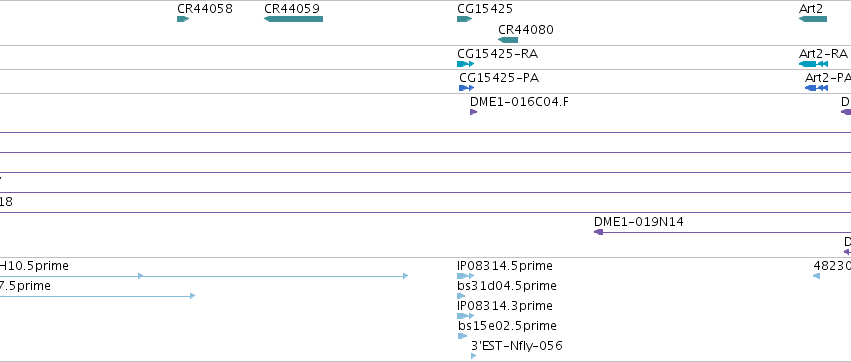Select the Art2 gene glyph
The image size is (851, 362).
pyautogui.click(x=812, y=19)
